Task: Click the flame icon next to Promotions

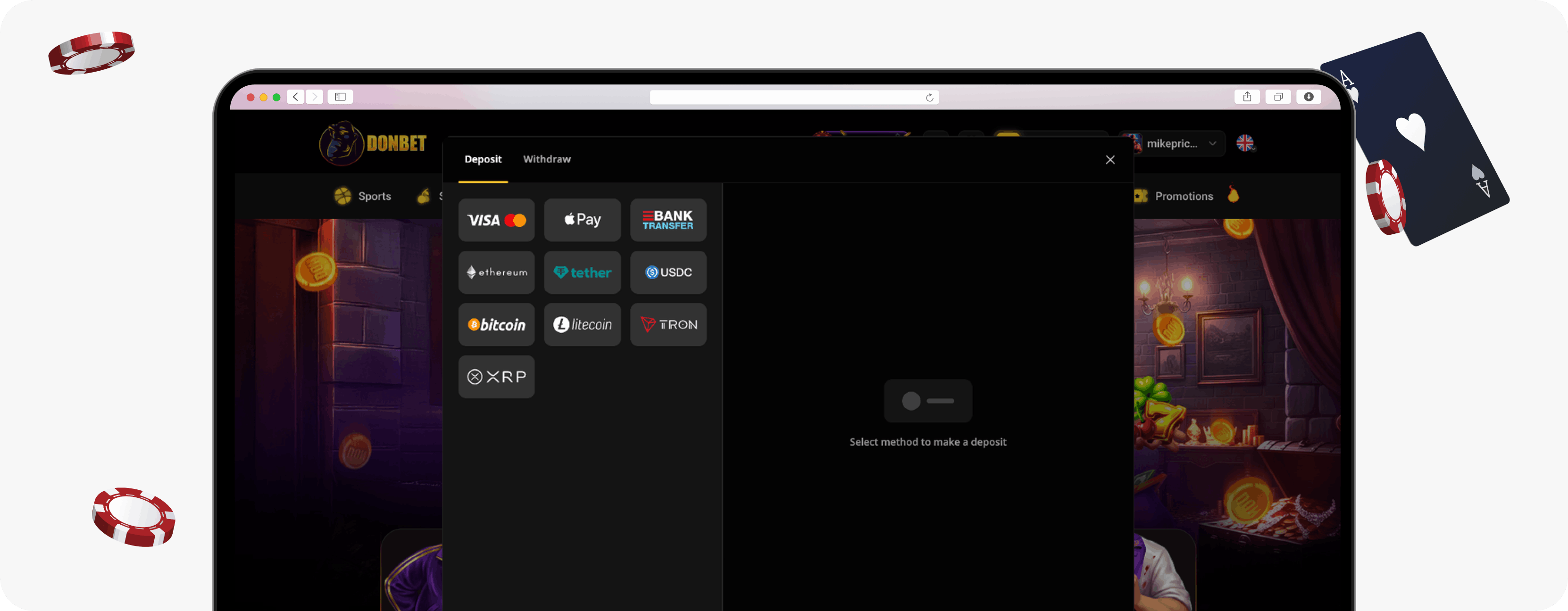Action: coord(1233,195)
